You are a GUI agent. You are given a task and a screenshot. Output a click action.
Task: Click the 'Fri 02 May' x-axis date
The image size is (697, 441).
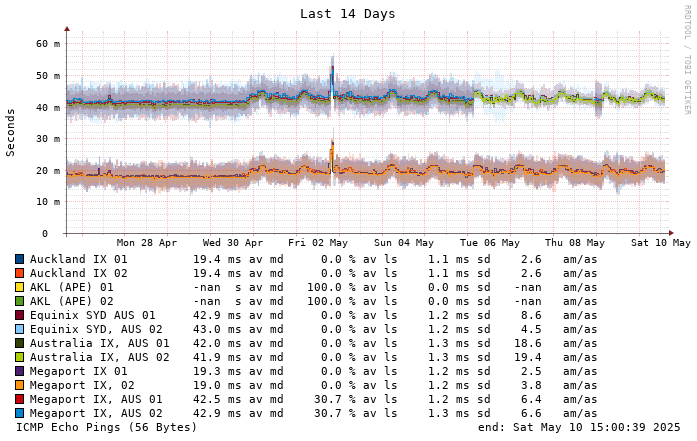(x=318, y=243)
